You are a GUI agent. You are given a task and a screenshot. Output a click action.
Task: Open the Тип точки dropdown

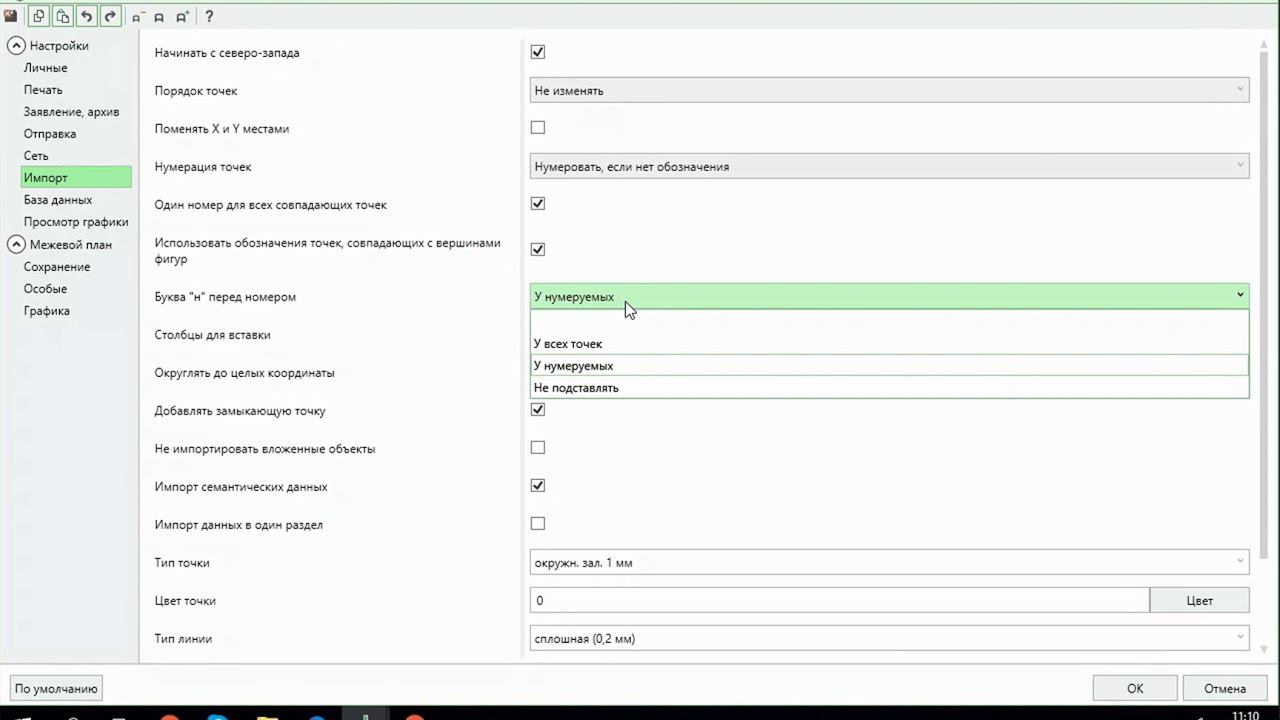pyautogui.click(x=889, y=562)
